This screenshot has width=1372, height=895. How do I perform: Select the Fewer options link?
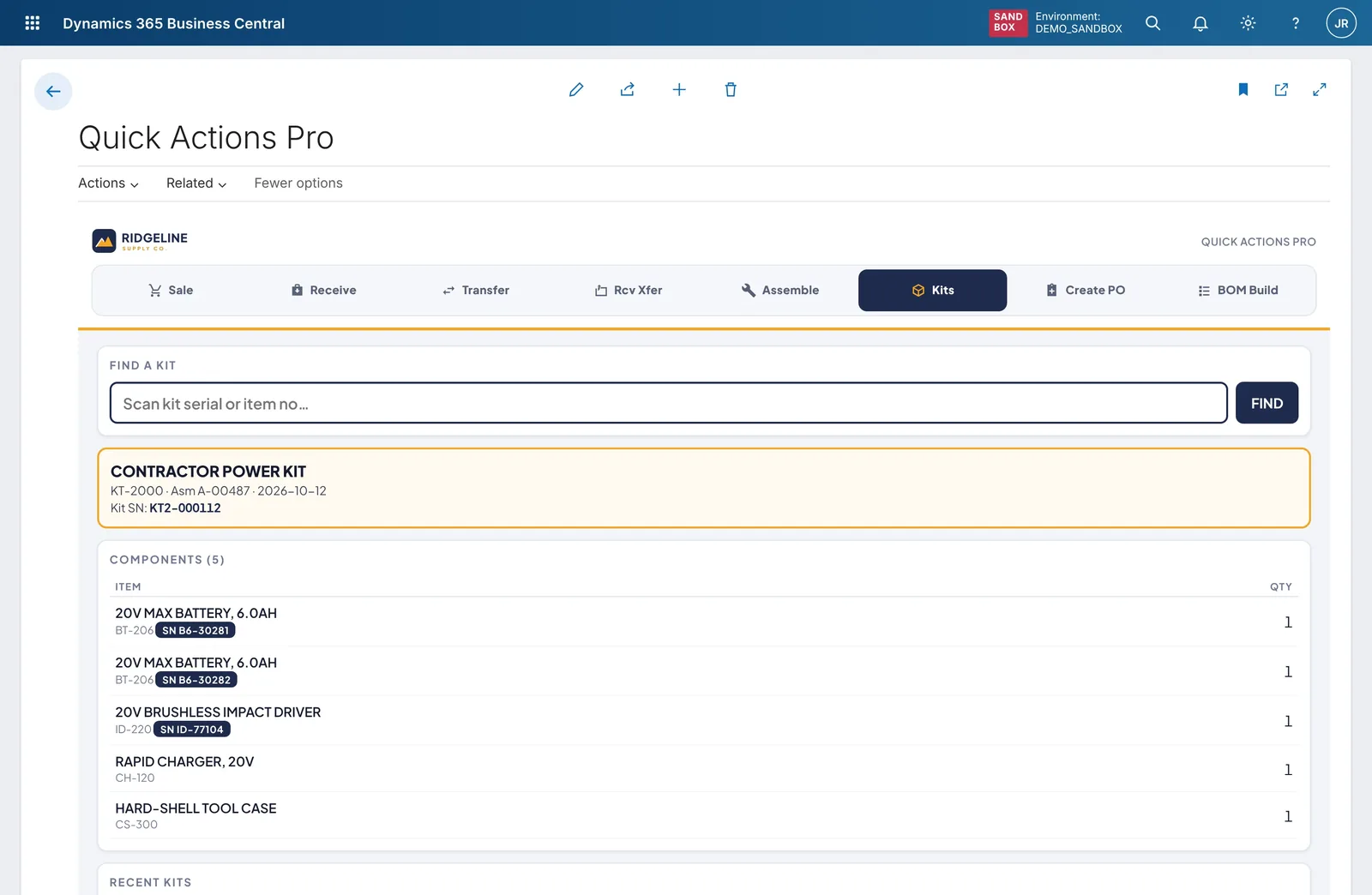298,183
